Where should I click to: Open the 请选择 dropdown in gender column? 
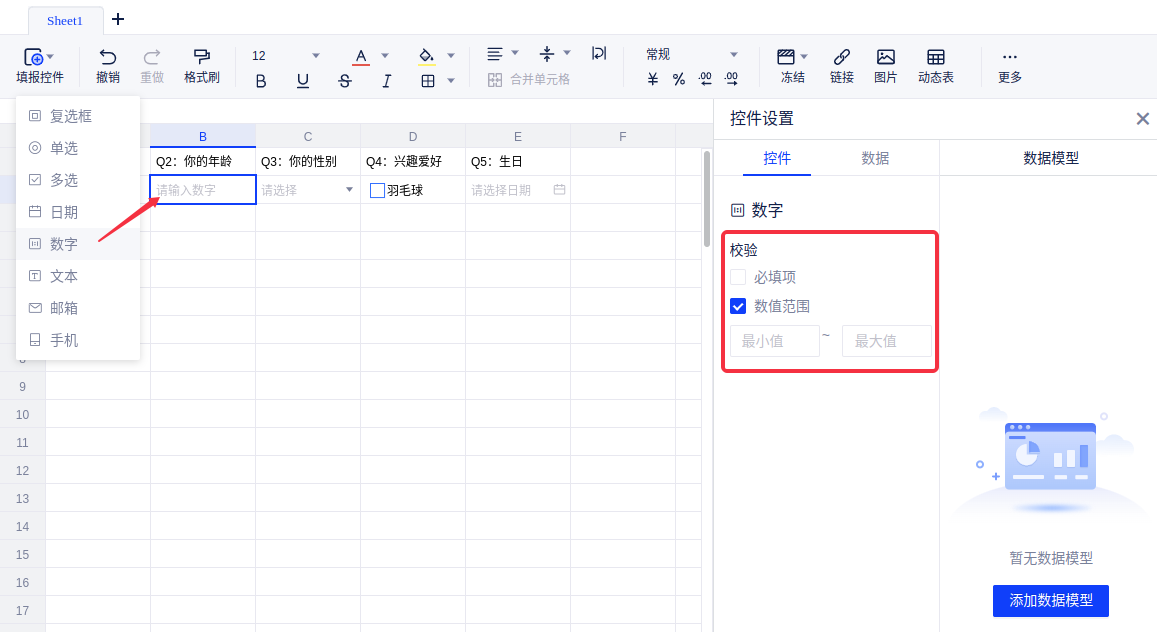[x=349, y=190]
